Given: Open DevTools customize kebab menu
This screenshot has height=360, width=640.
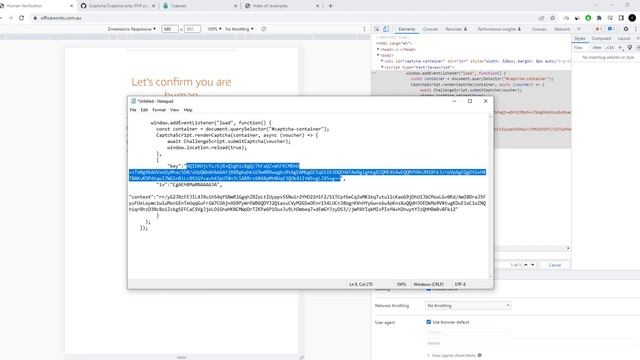Looking at the screenshot, I should (x=636, y=29).
